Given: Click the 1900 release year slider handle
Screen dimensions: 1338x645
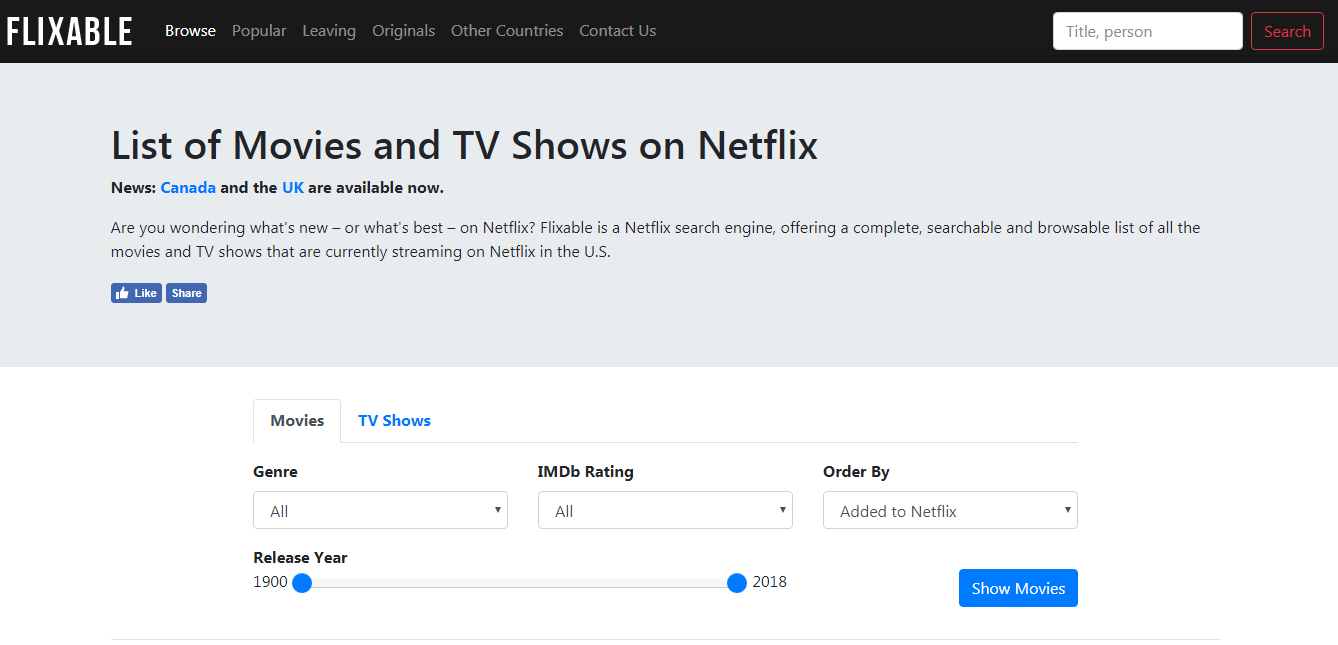Looking at the screenshot, I should 302,583.
